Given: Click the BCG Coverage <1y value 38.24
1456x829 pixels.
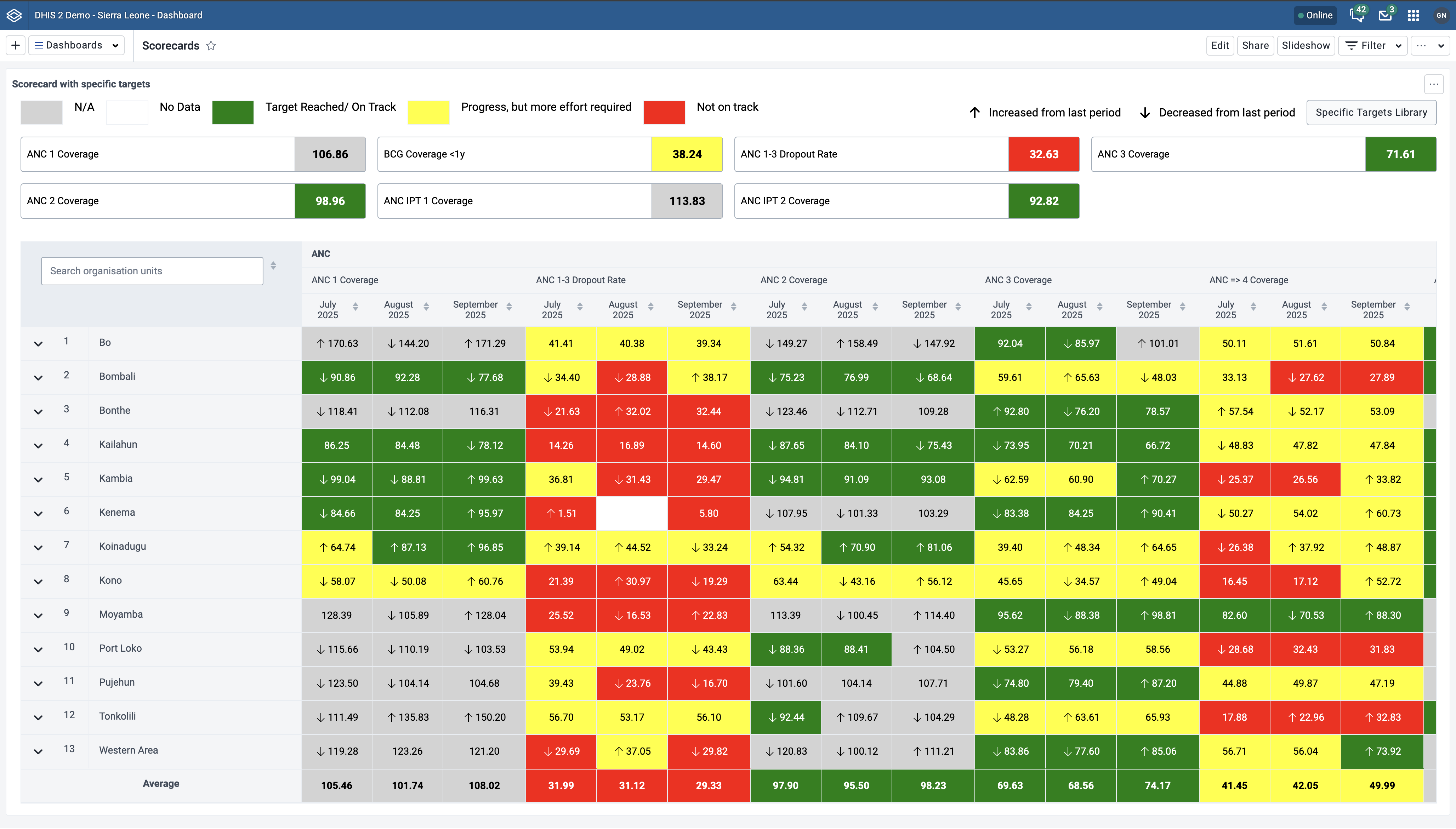Looking at the screenshot, I should 687,154.
